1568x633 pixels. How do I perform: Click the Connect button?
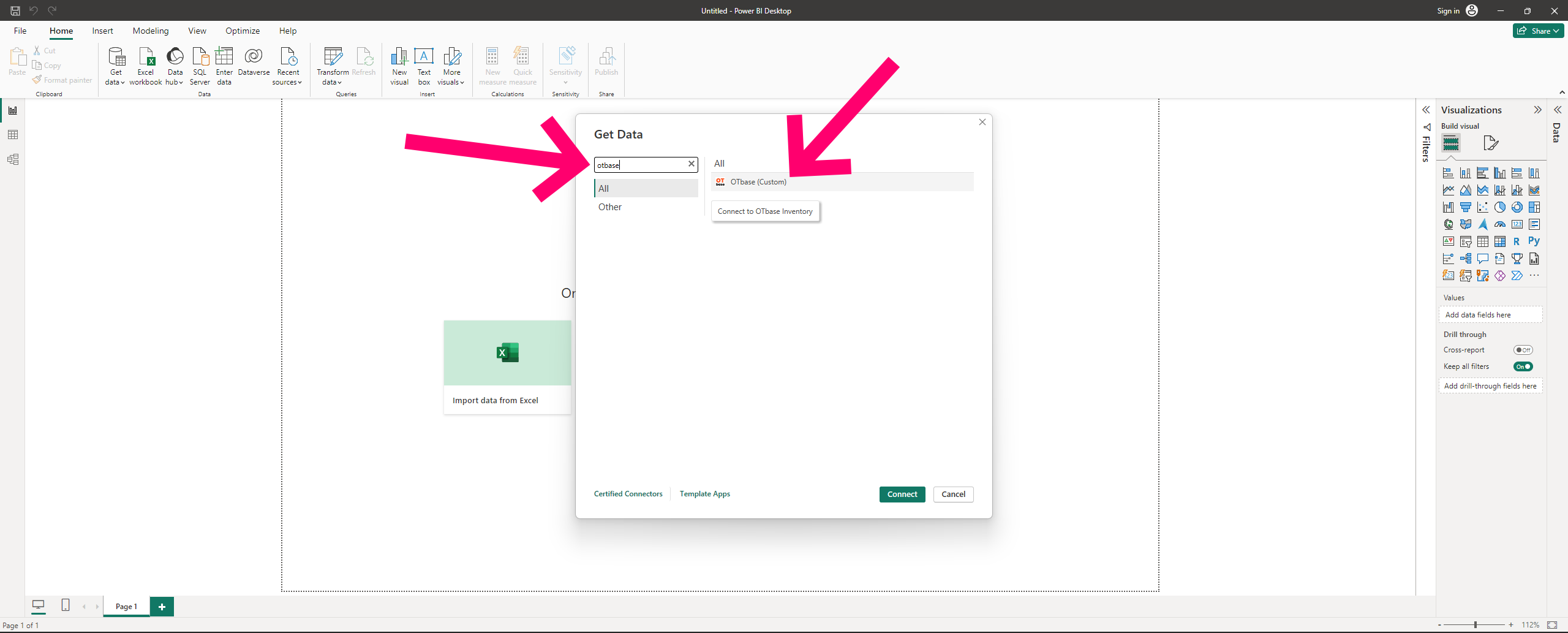(x=902, y=495)
